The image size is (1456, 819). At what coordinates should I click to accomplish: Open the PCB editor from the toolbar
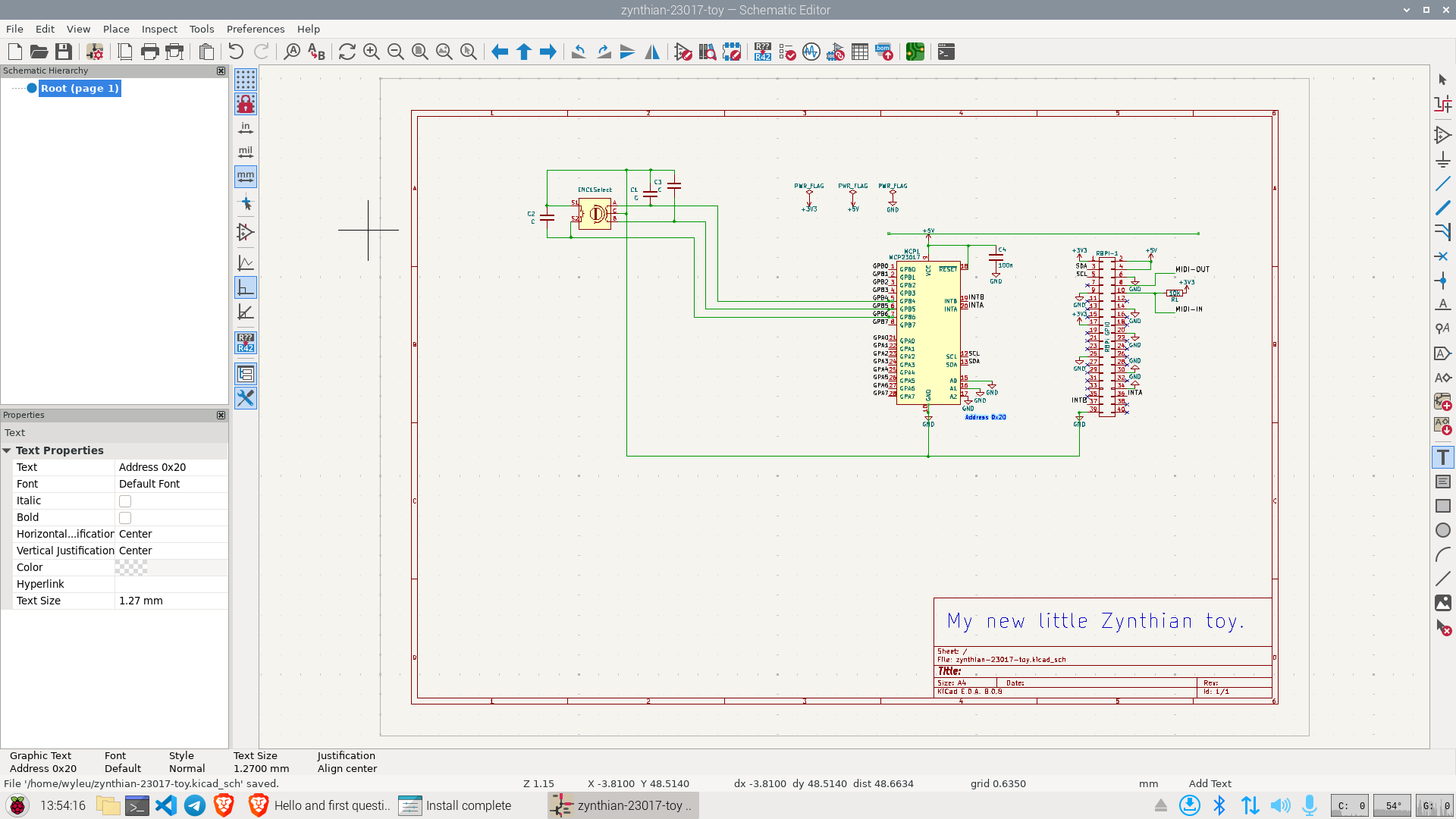click(915, 52)
